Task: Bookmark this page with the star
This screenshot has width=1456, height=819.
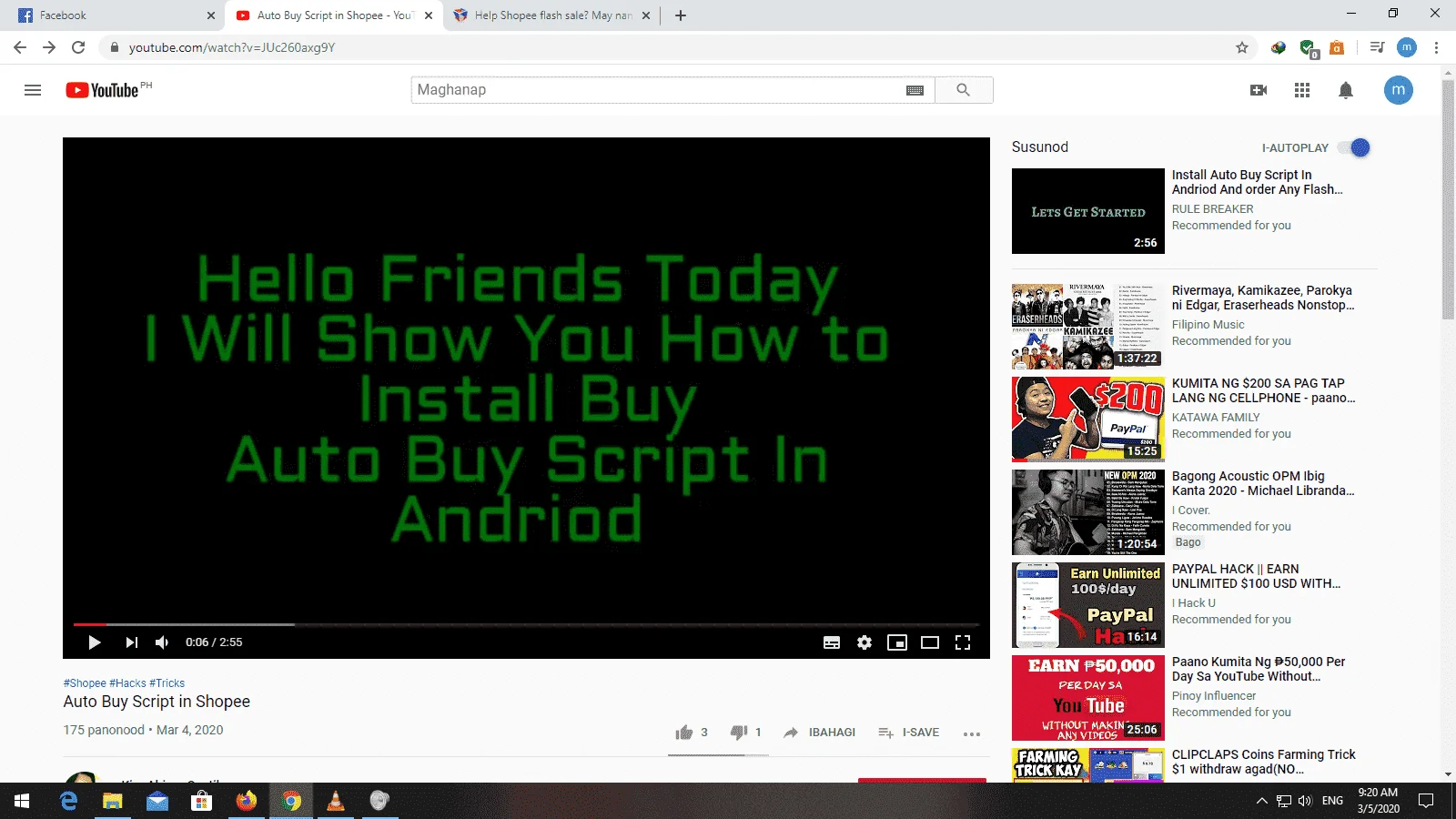Action: (x=1242, y=47)
